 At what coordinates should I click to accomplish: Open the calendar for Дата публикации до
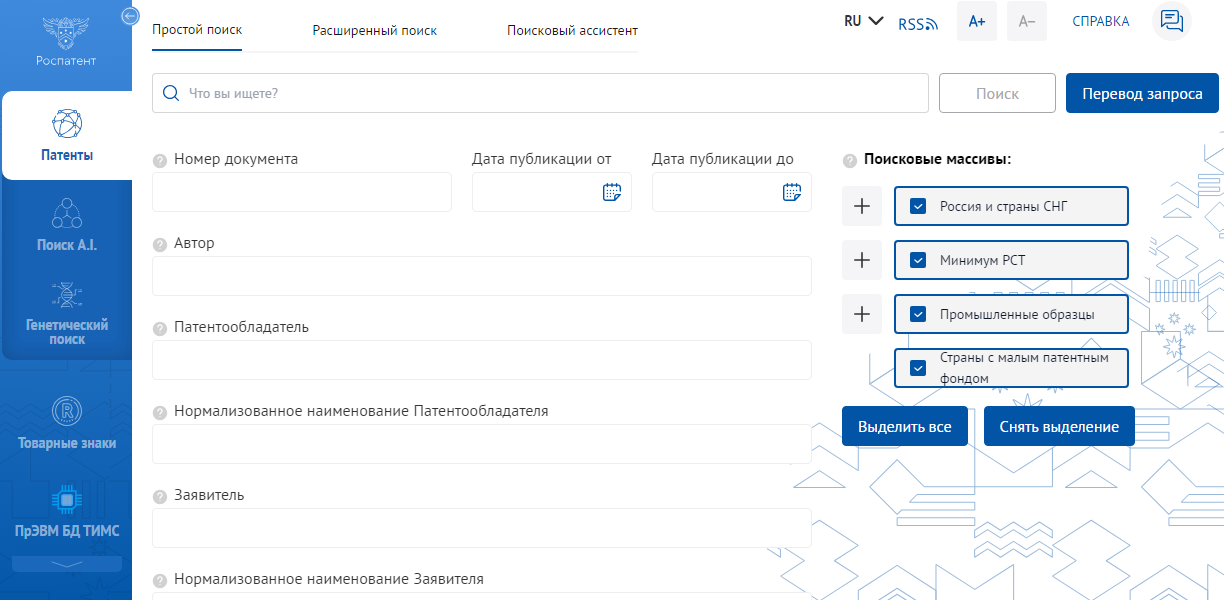click(792, 192)
